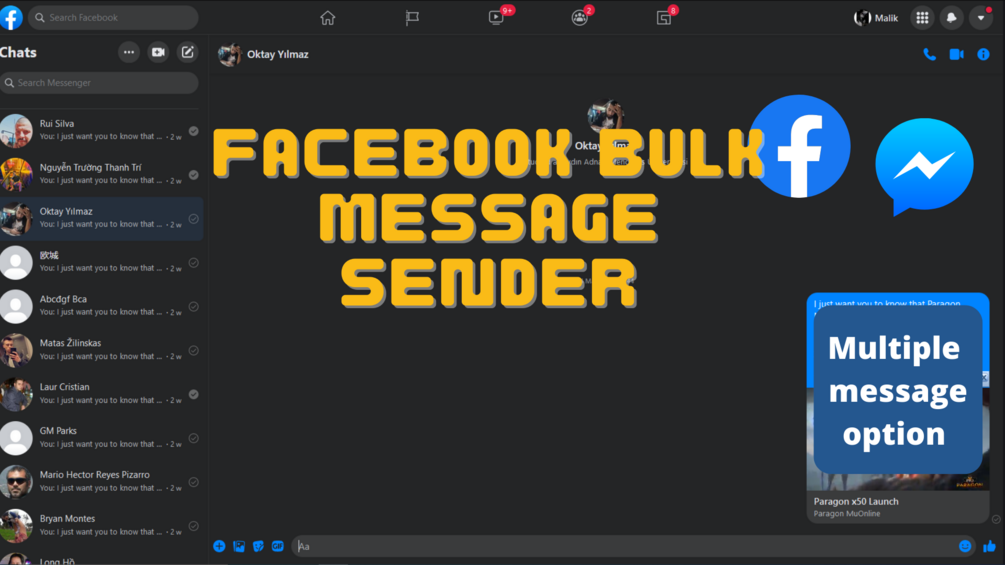Viewport: 1005px width, 565px height.
Task: Choose a GIF from the composer
Action: [x=278, y=546]
